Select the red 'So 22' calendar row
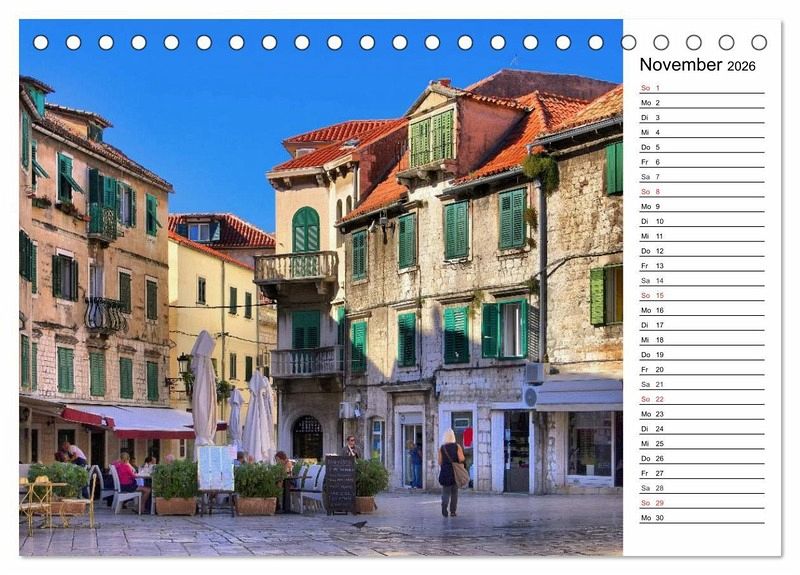Image resolution: width=800 pixels, height=575 pixels. pos(702,398)
